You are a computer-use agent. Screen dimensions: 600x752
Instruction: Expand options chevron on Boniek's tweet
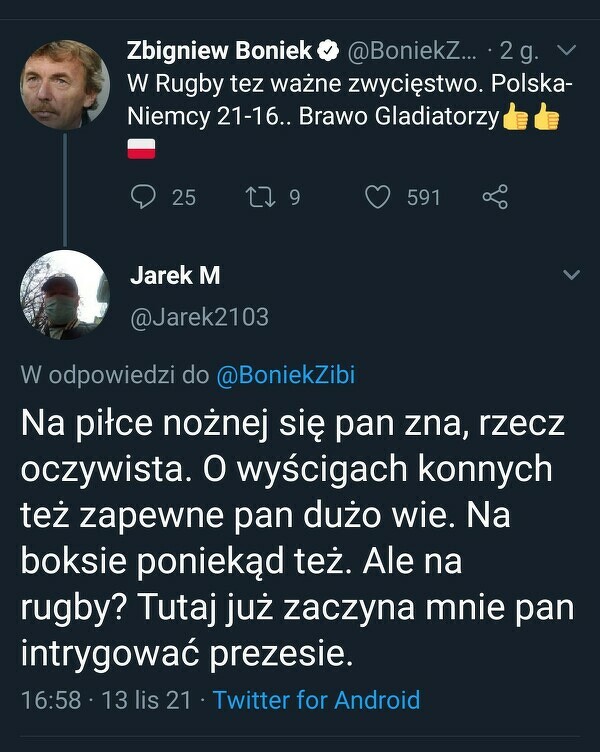point(568,50)
